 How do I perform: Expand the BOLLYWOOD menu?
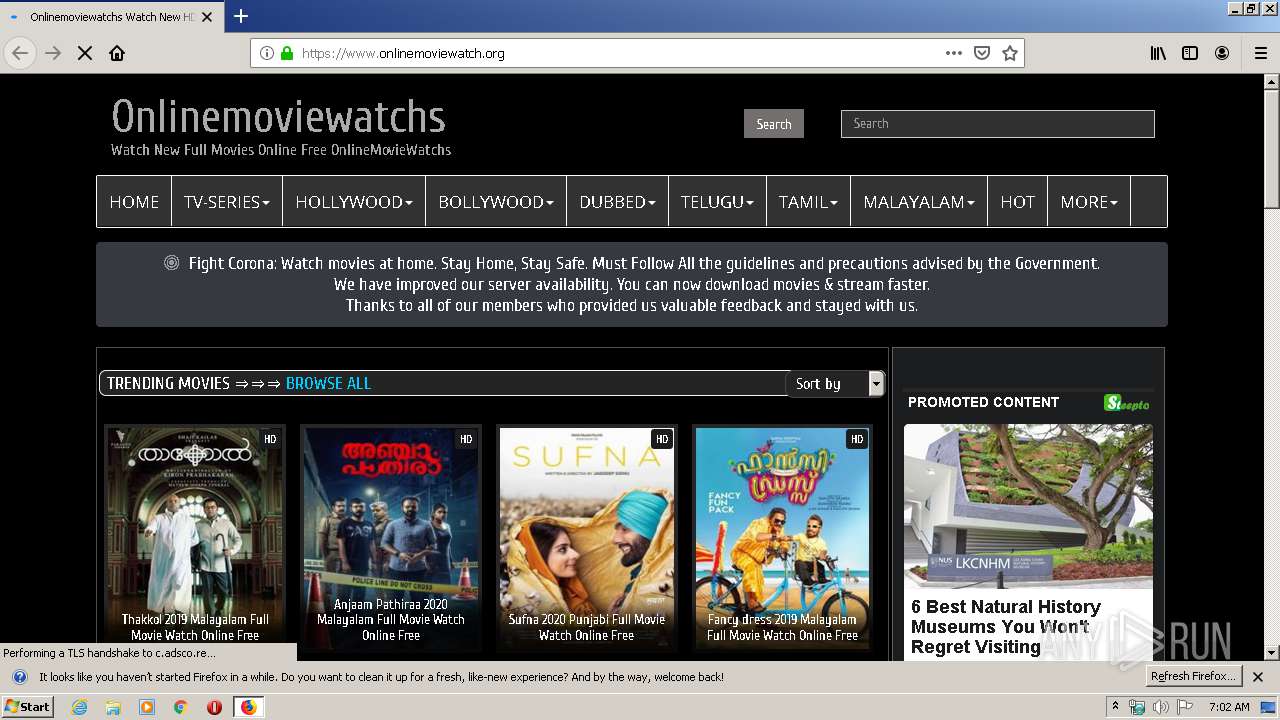pyautogui.click(x=496, y=202)
